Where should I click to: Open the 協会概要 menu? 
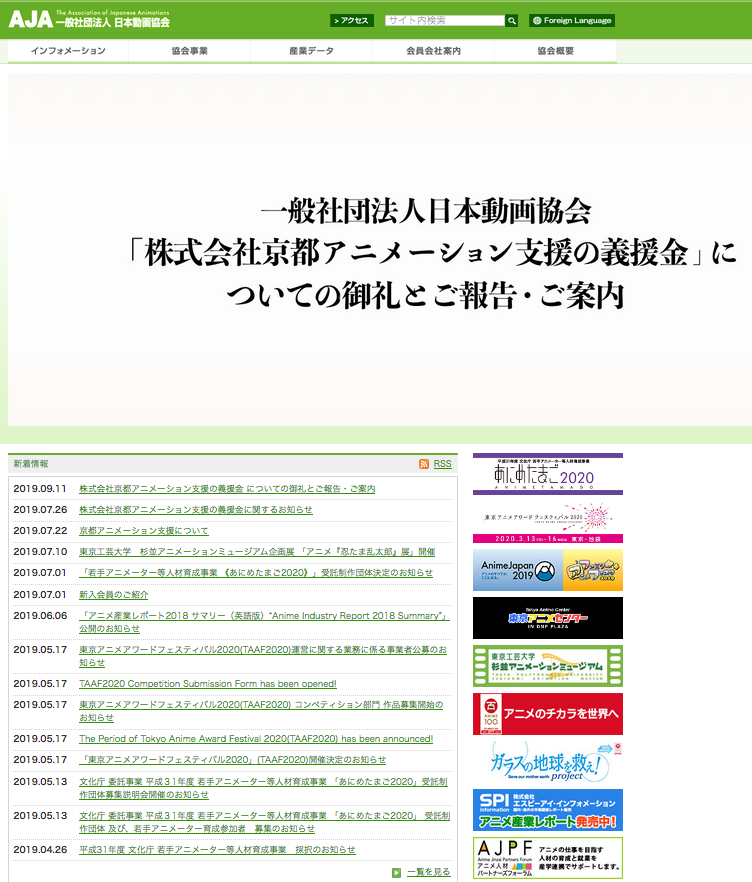pyautogui.click(x=556, y=51)
